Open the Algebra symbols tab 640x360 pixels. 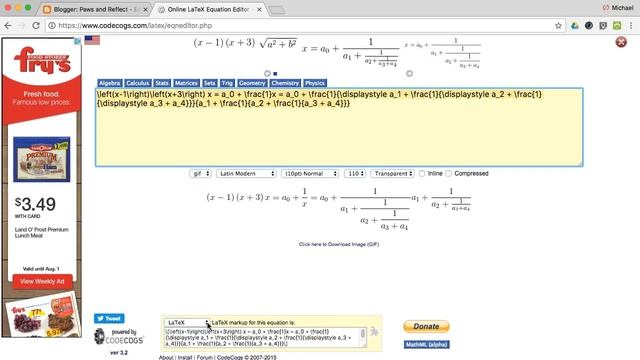coord(109,83)
